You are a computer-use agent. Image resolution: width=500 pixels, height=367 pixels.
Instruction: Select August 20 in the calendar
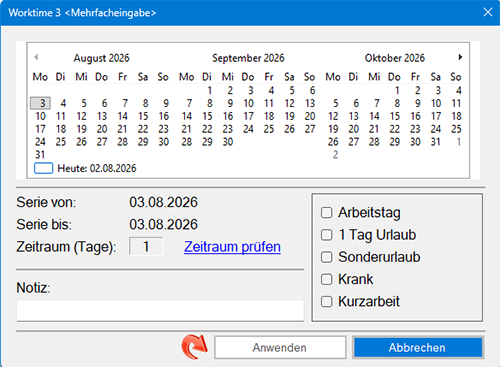pyautogui.click(x=102, y=129)
